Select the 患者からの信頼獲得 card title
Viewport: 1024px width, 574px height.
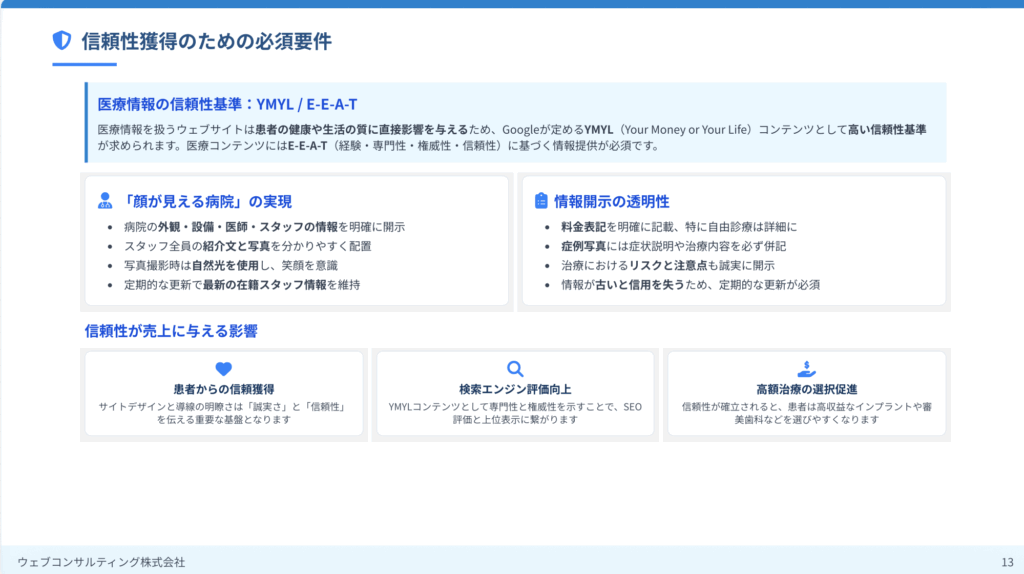click(223, 389)
